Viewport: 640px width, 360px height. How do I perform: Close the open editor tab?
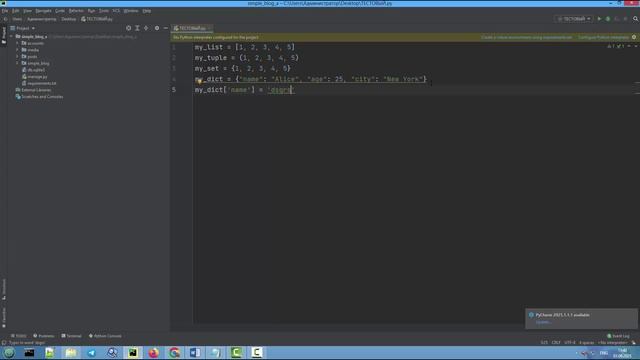pyautogui.click(x=209, y=28)
